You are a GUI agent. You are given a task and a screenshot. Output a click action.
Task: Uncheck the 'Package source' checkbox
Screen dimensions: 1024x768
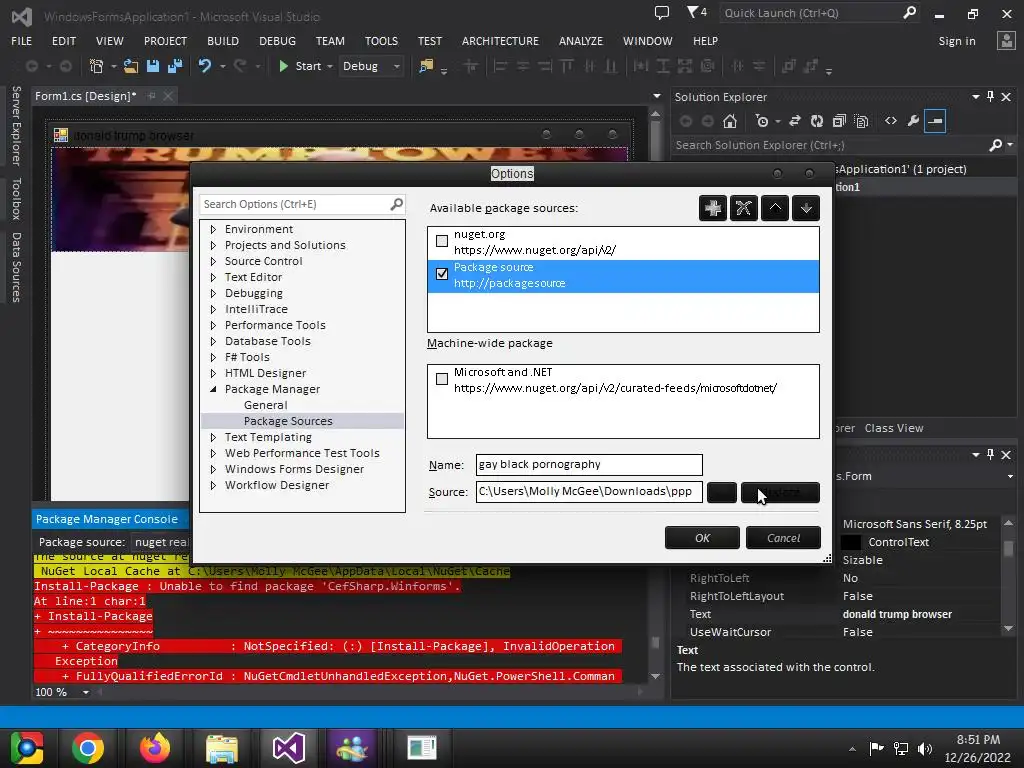442,274
